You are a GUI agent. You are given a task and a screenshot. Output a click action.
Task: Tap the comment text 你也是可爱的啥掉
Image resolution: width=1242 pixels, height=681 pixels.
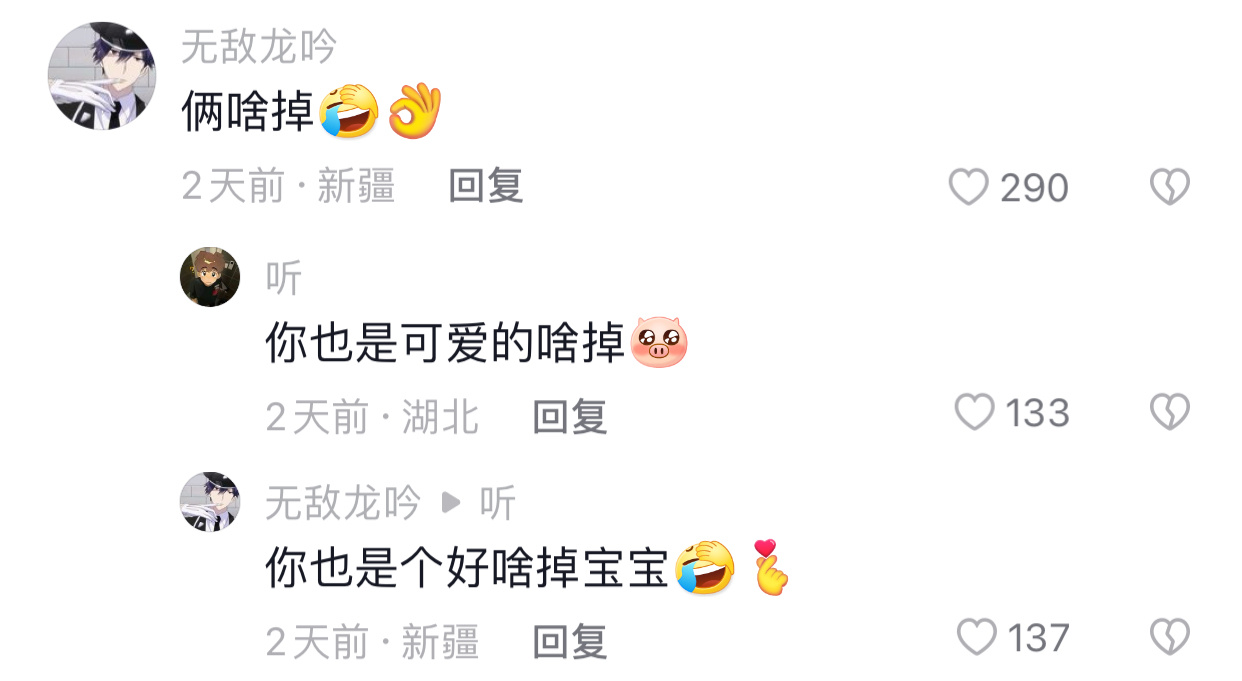click(445, 344)
